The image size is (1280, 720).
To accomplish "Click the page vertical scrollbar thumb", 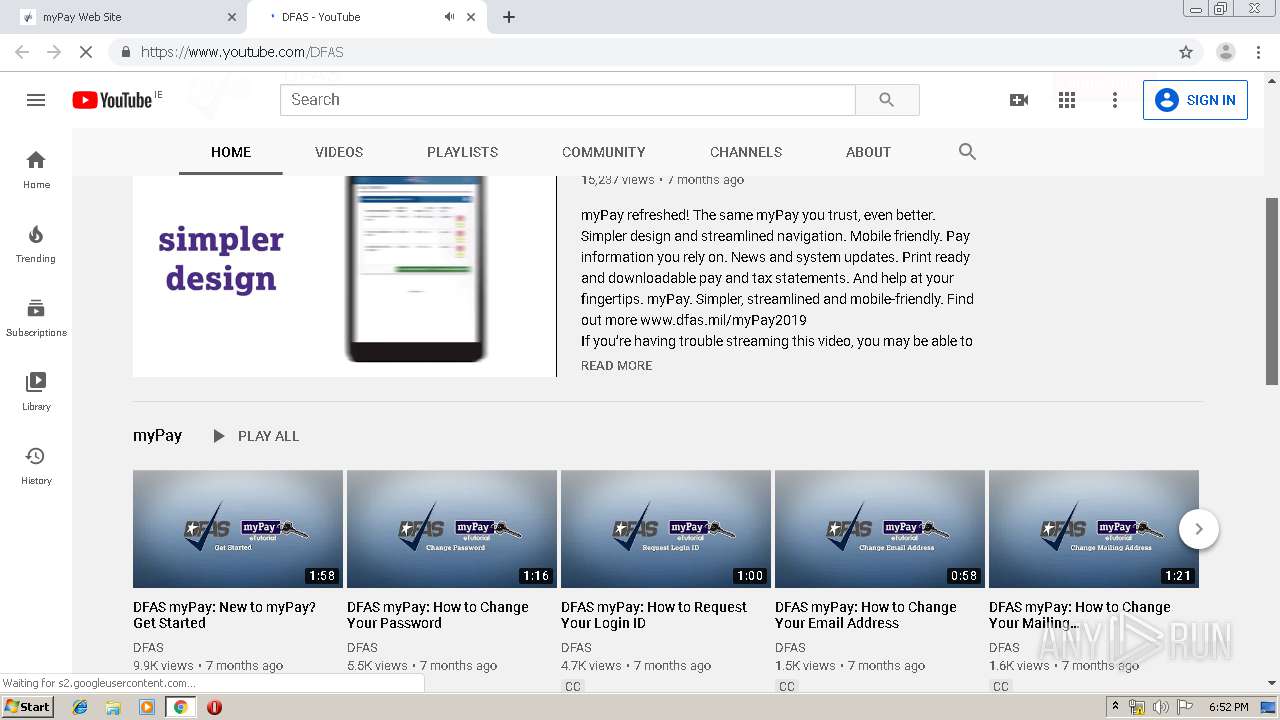I will [1272, 291].
